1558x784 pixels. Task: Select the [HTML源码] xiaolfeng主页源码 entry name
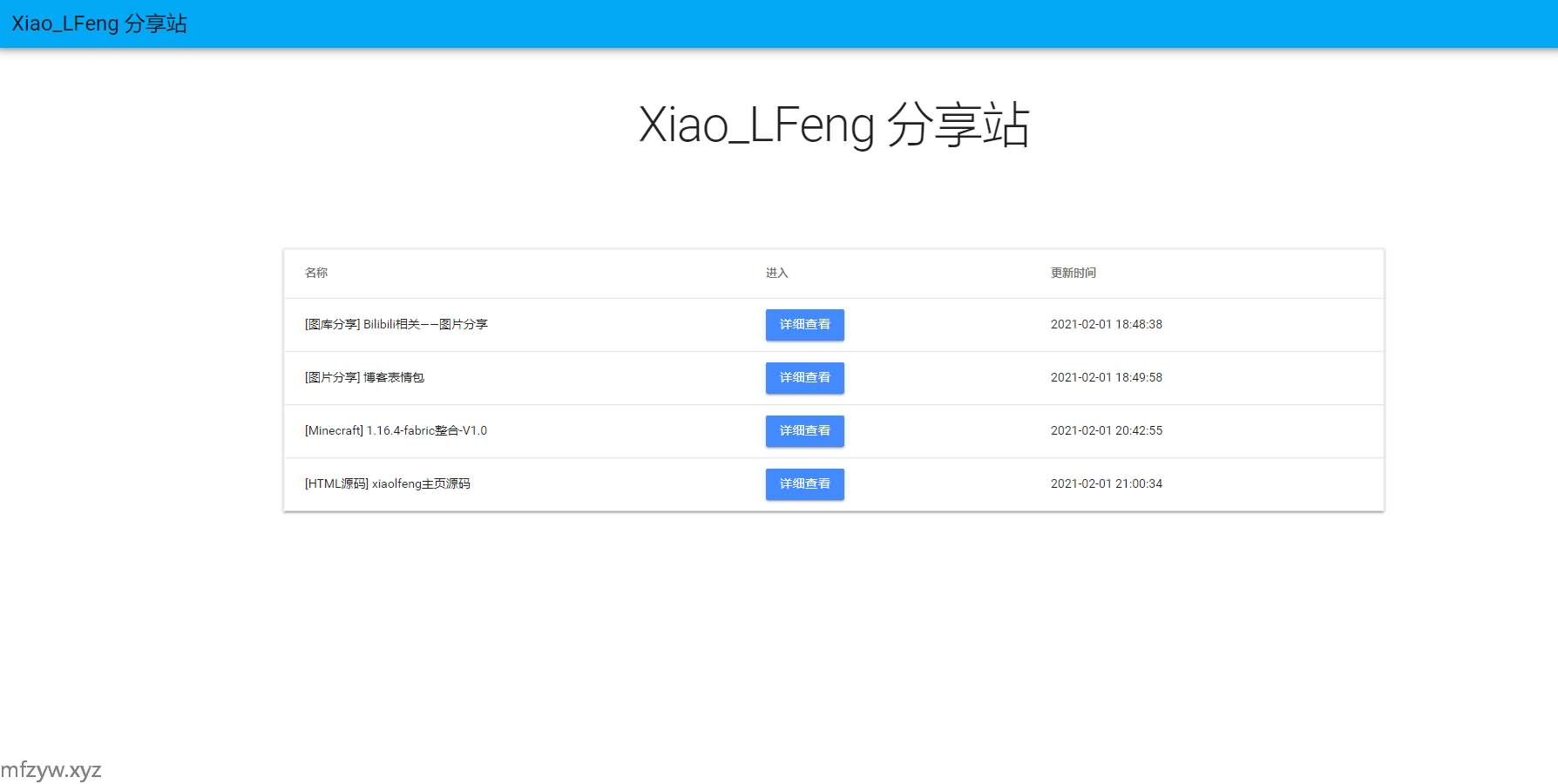click(x=387, y=483)
